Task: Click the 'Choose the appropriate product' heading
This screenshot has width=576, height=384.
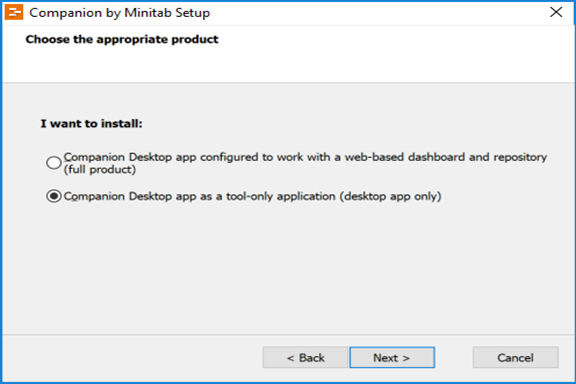Action: (122, 39)
